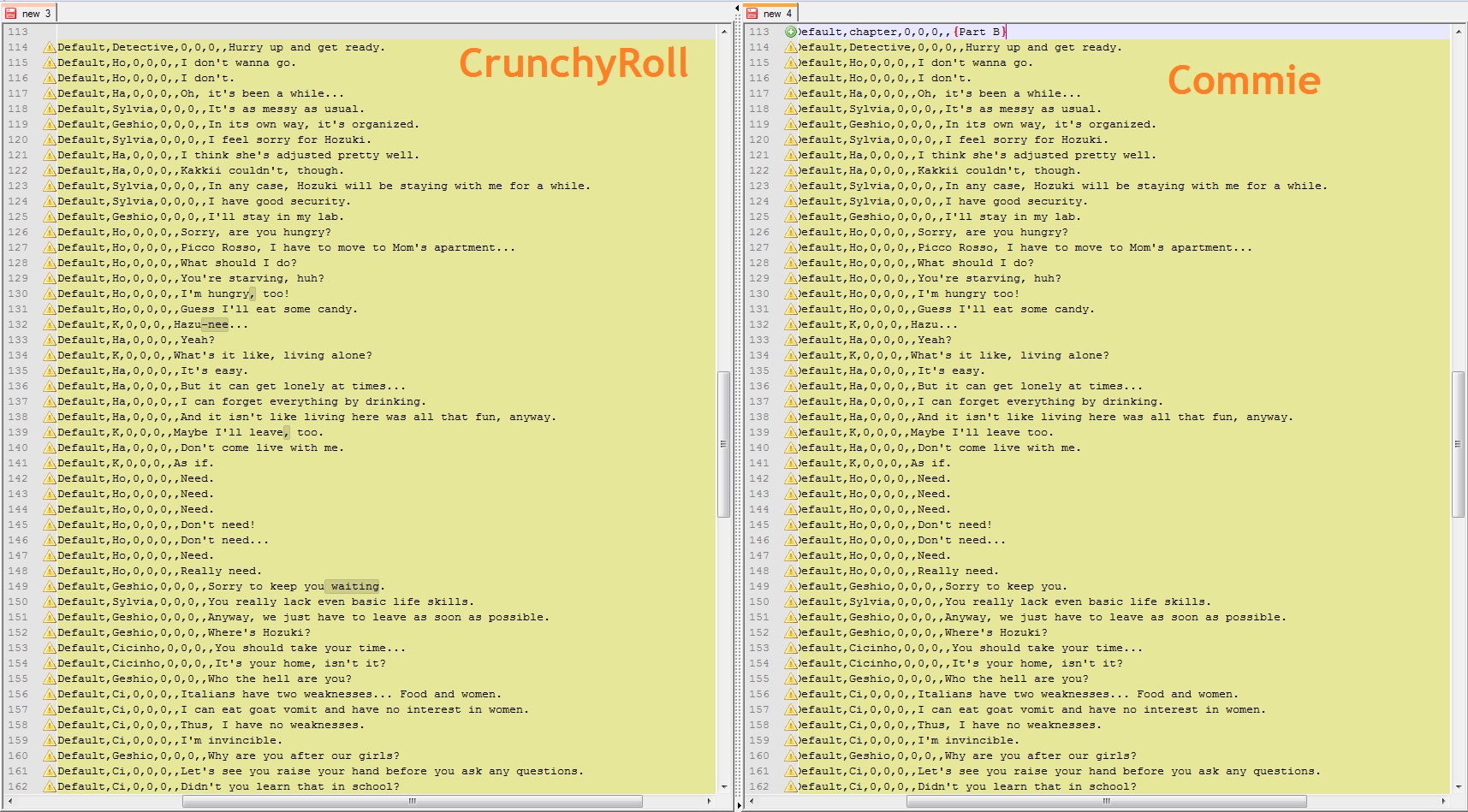The height and width of the screenshot is (812, 1468).
Task: Click 'I'm hungry too!' in new 4
Action: [x=969, y=293]
